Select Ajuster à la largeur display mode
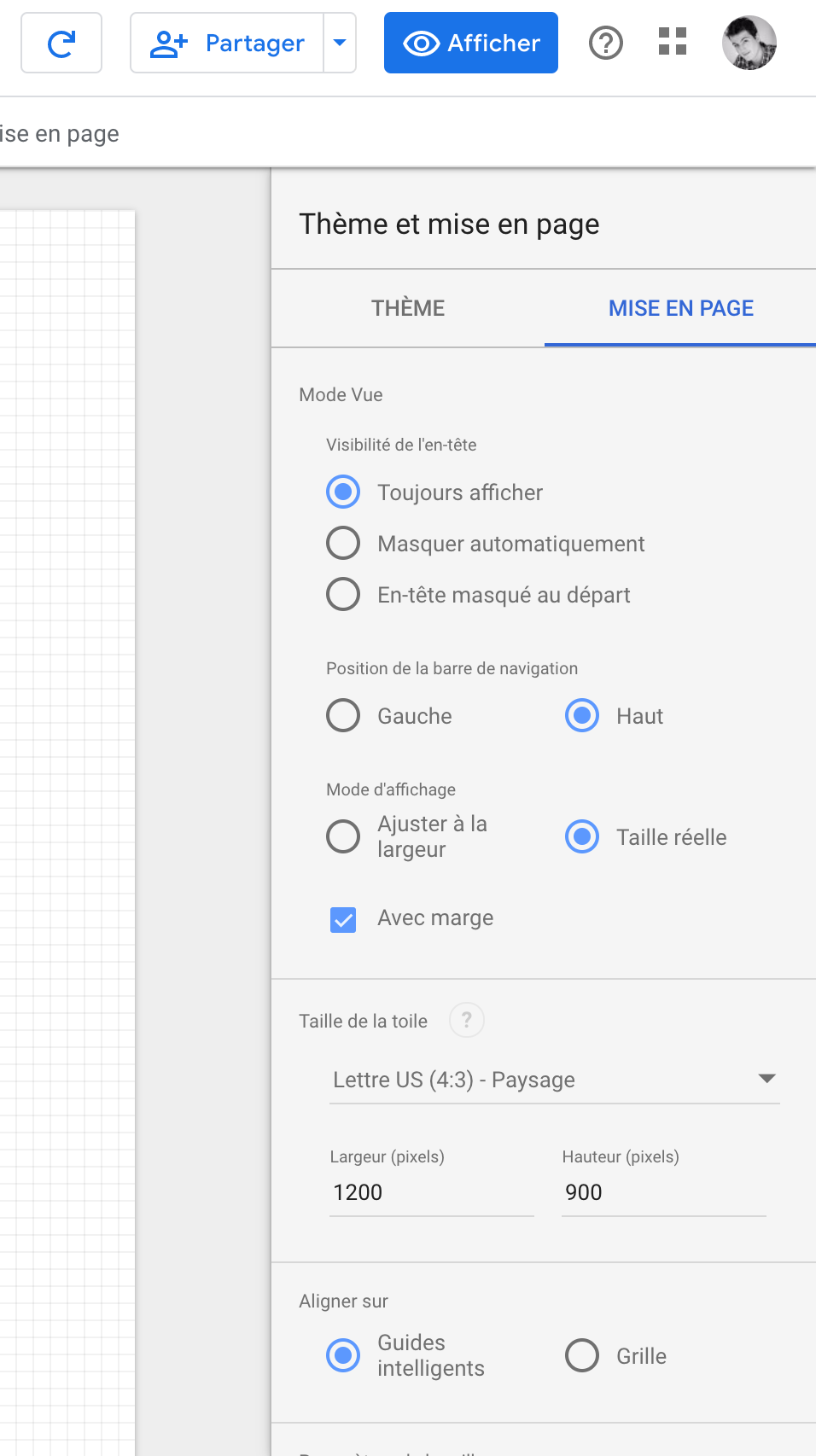816x1456 pixels. tap(343, 836)
